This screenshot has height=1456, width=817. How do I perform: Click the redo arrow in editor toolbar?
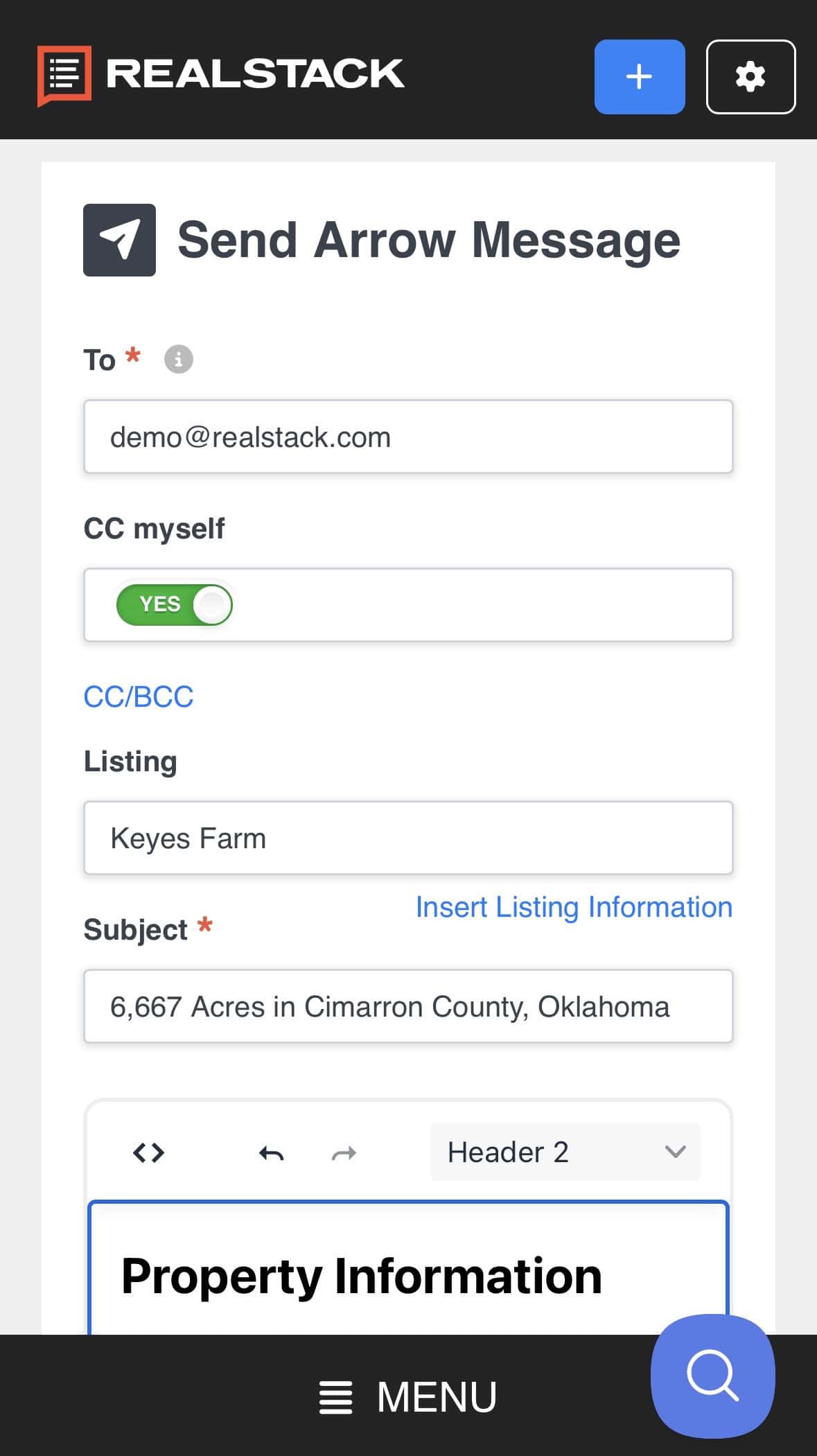click(344, 1153)
